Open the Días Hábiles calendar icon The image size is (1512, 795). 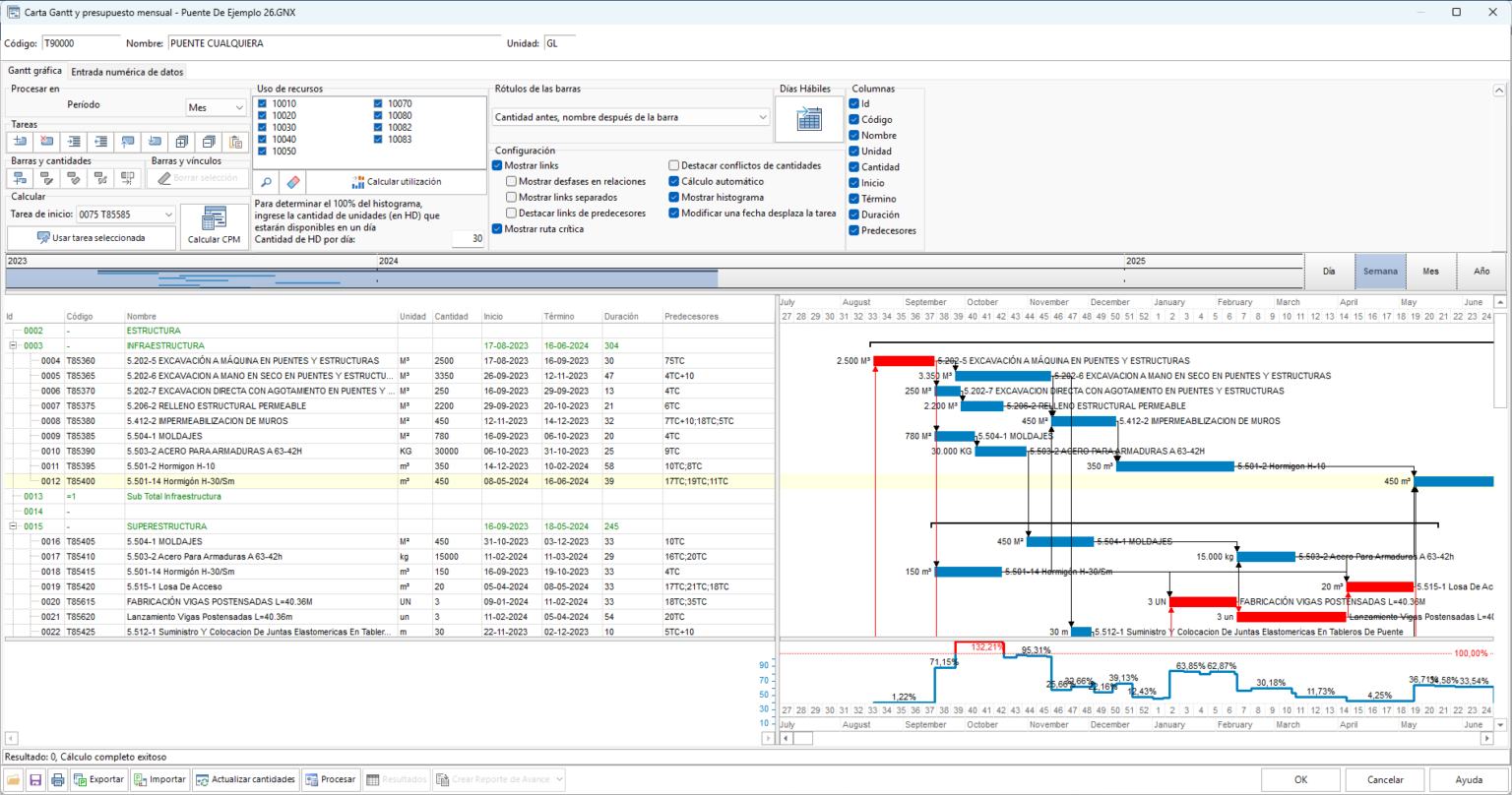(x=809, y=120)
